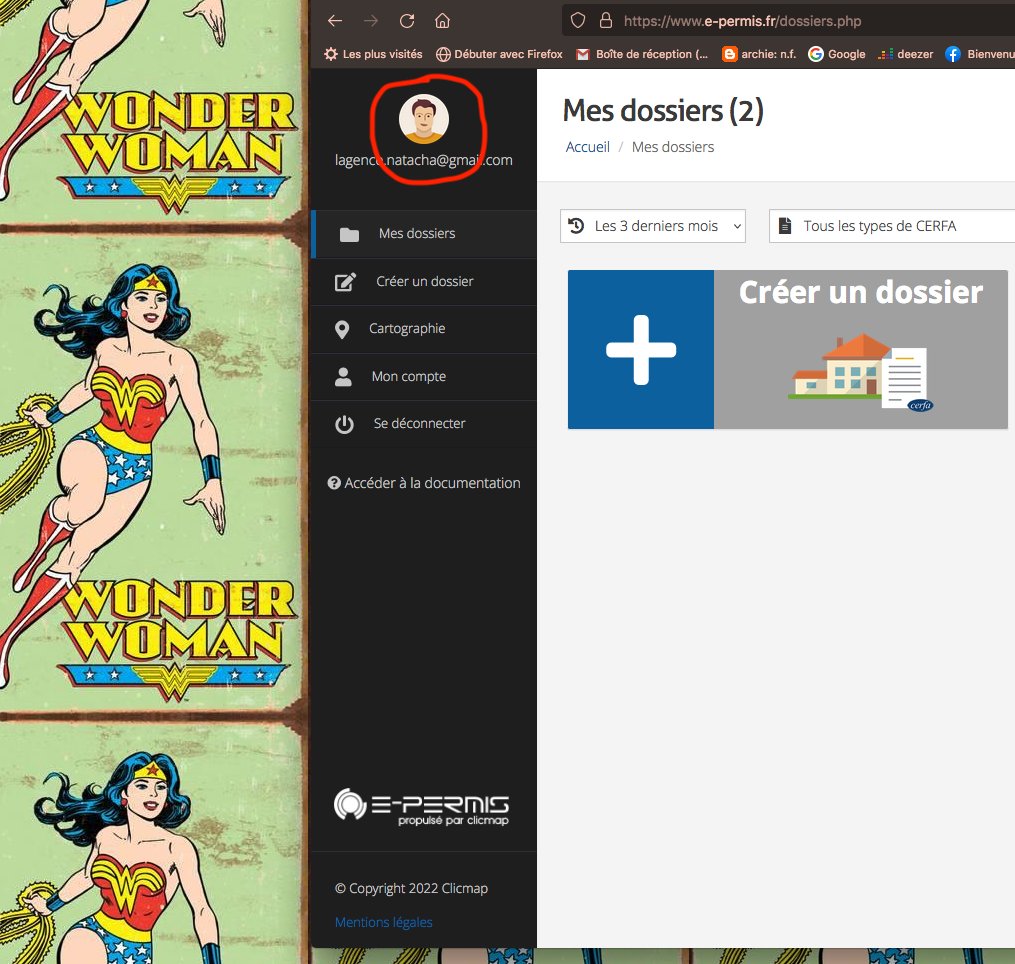Click the browser forward arrow
Screen dimensions: 1015x964
point(371,21)
